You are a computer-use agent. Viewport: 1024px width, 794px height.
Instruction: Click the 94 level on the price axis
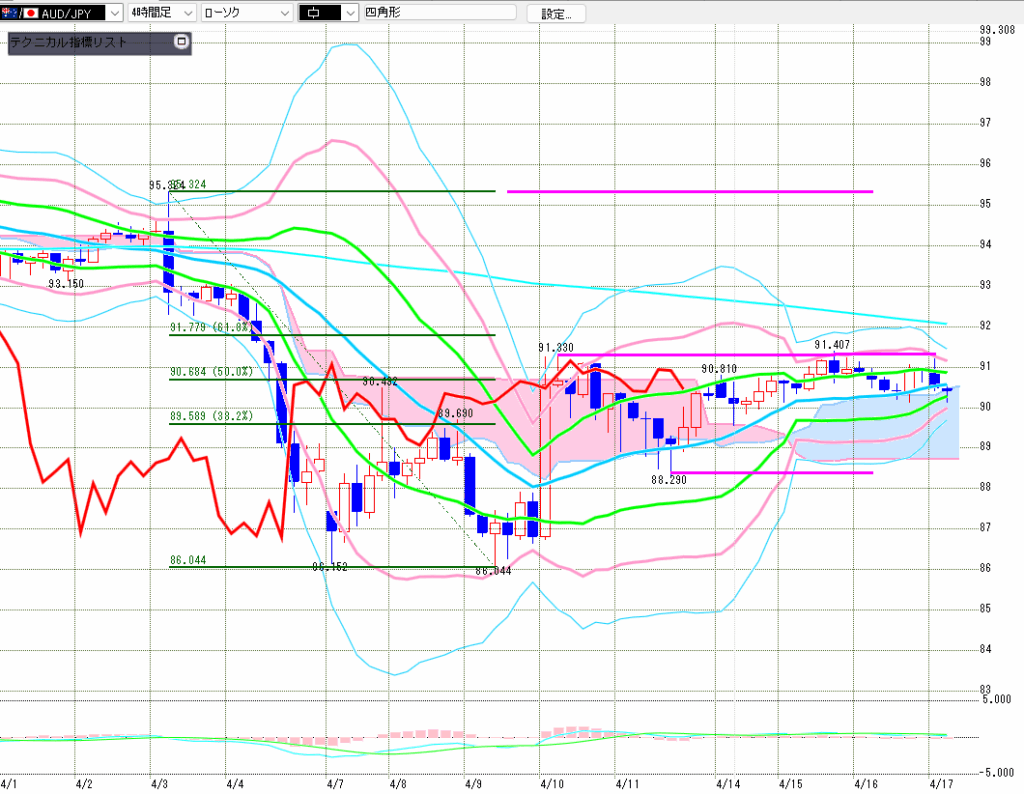[x=985, y=244]
